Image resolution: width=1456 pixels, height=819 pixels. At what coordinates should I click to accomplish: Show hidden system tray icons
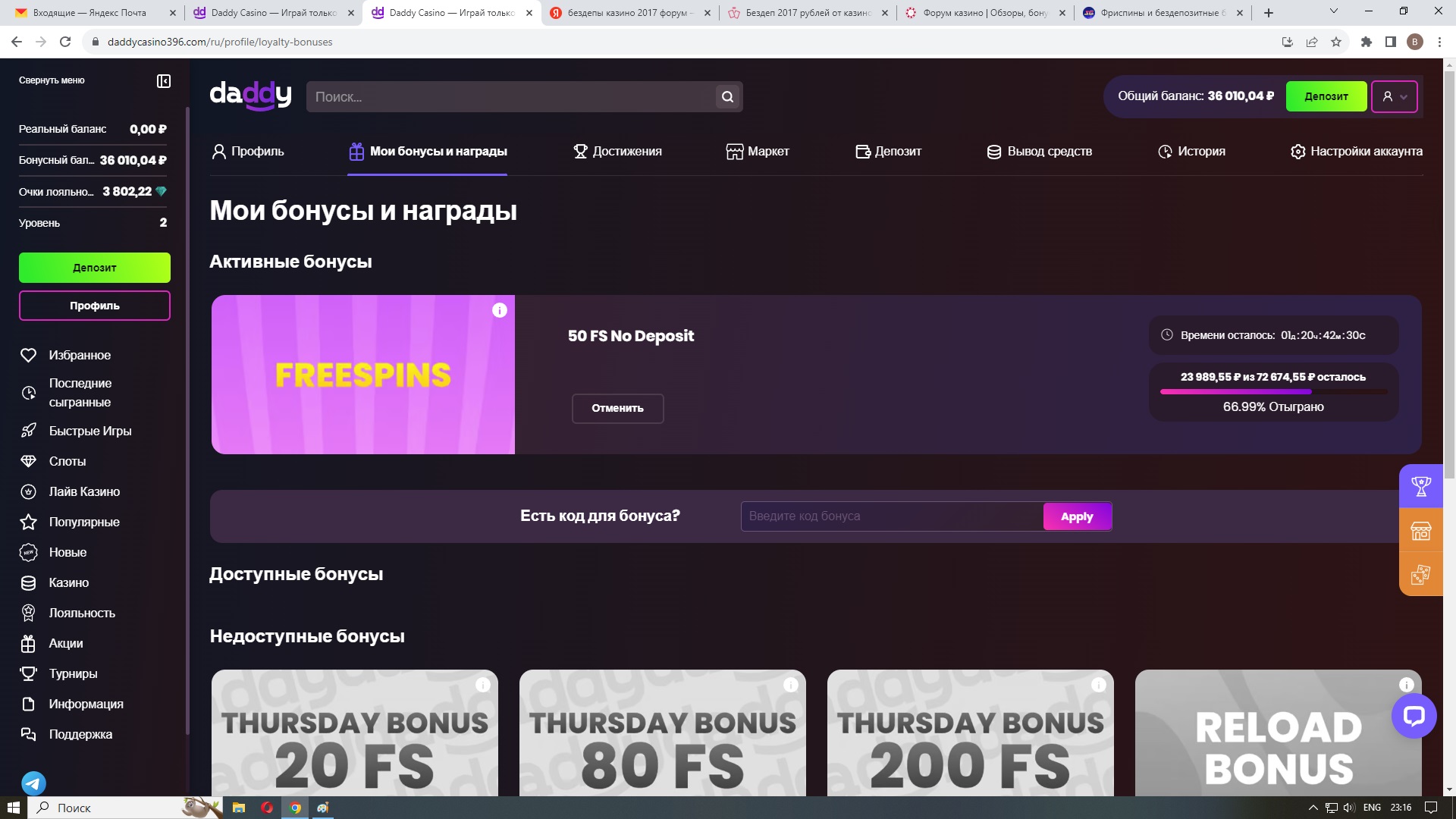1313,808
